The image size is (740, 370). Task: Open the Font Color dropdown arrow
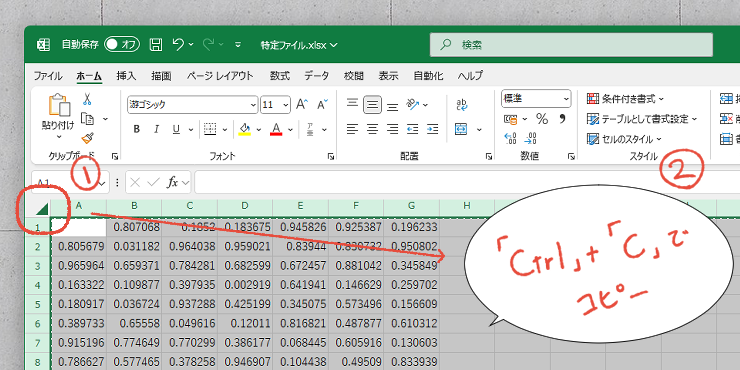(290, 130)
